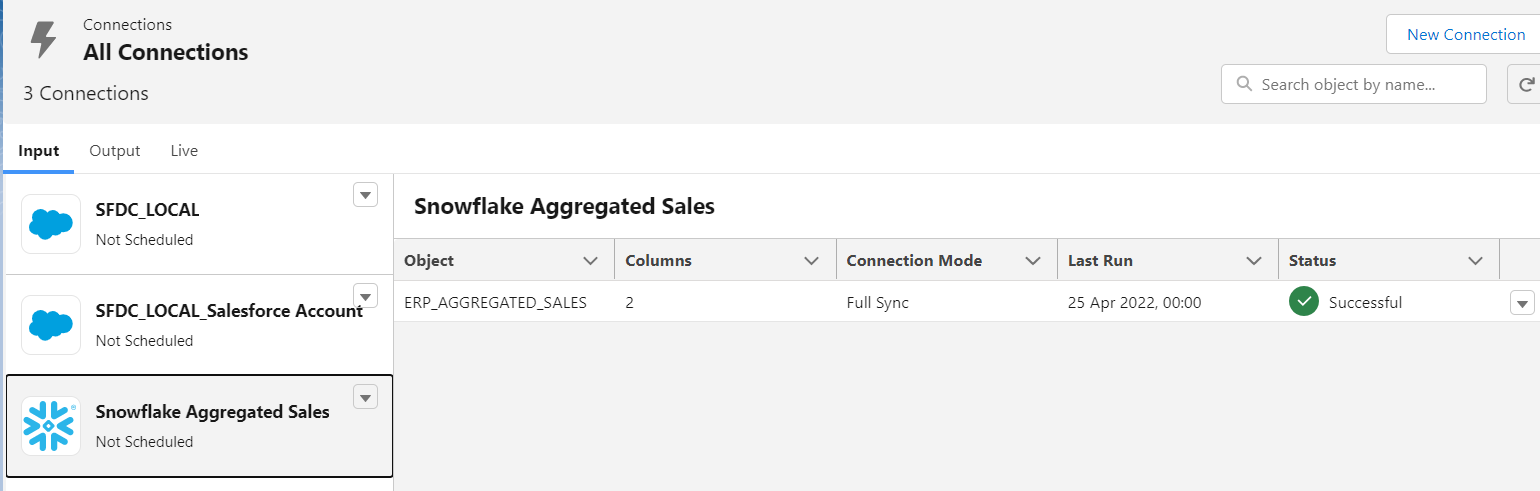This screenshot has width=1540, height=491.
Task: Switch to the Live tab
Action: click(x=184, y=151)
